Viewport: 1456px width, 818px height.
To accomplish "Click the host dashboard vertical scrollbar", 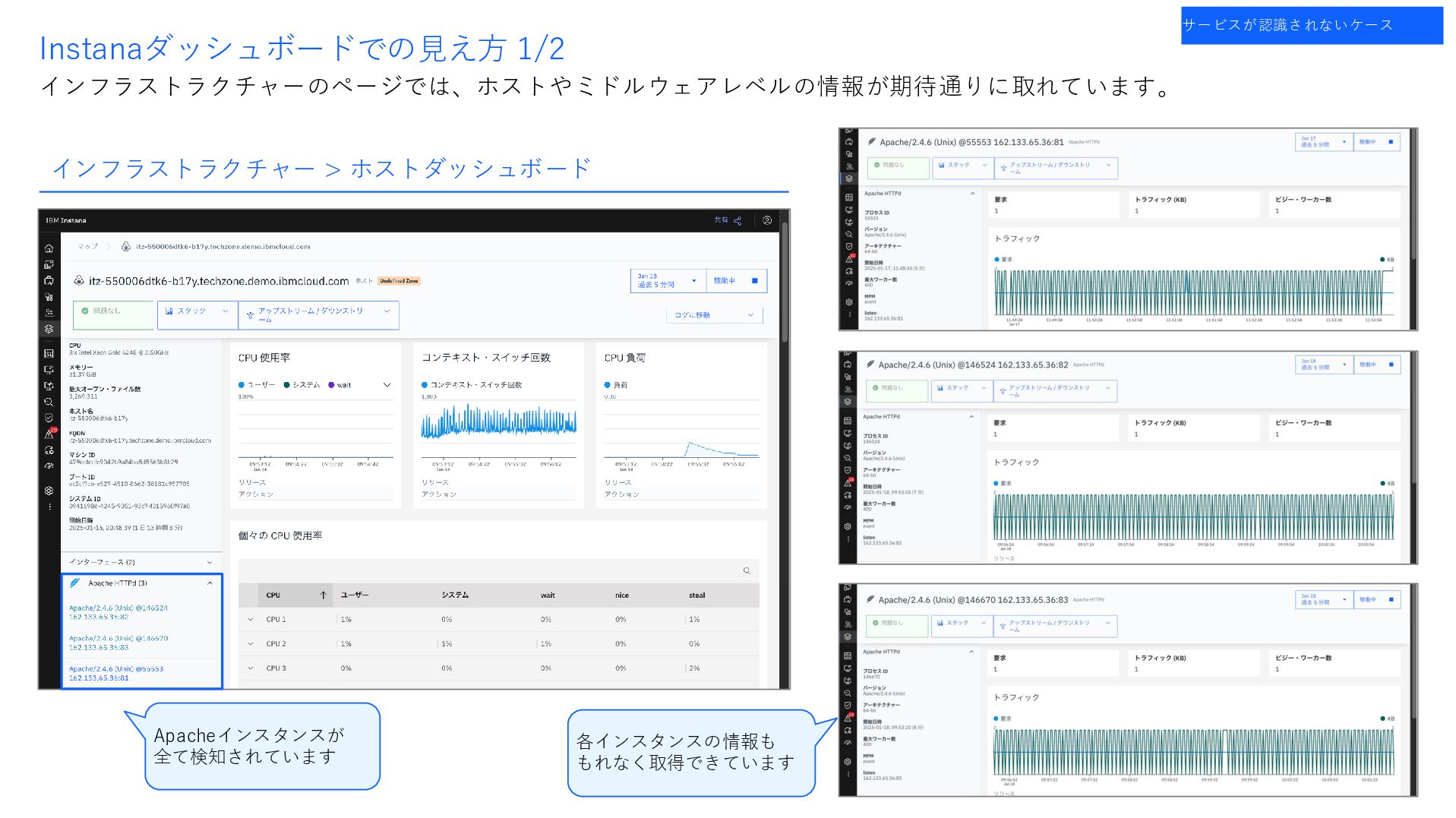I will (x=785, y=282).
